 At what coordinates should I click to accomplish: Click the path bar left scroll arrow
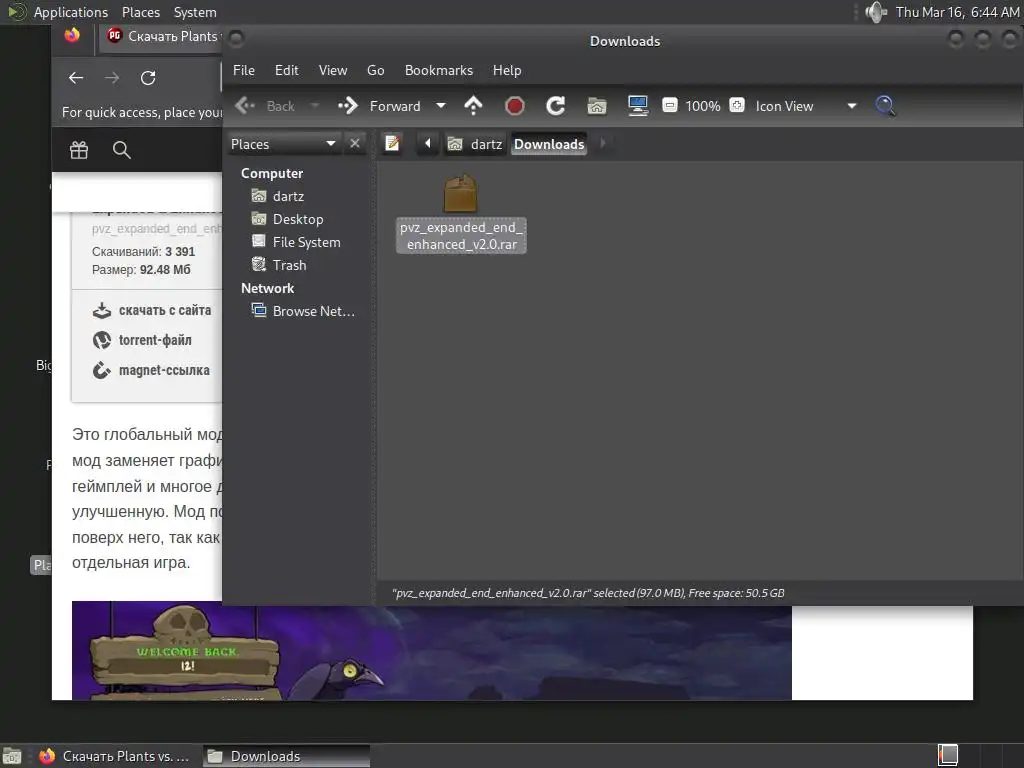427,143
